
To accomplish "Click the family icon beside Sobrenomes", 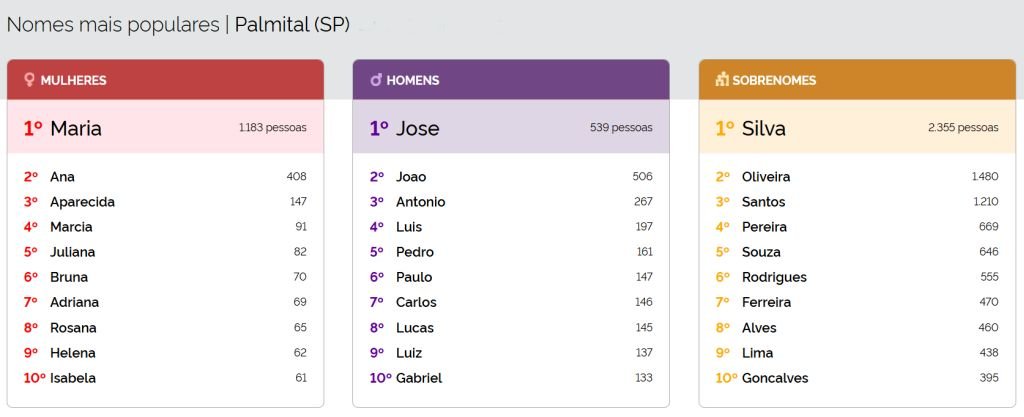I will (722, 80).
